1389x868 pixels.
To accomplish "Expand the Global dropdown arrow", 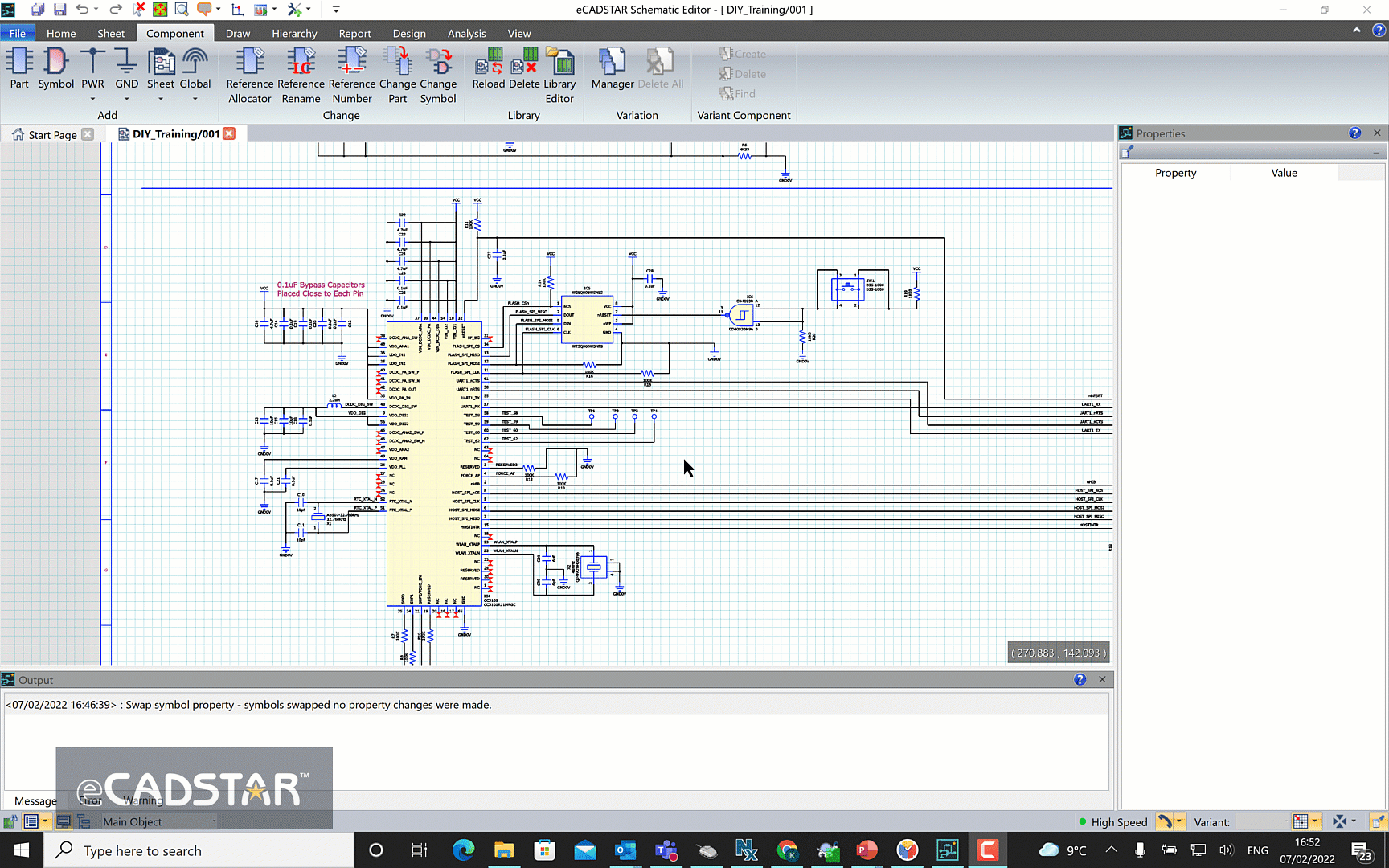I will (x=195, y=99).
